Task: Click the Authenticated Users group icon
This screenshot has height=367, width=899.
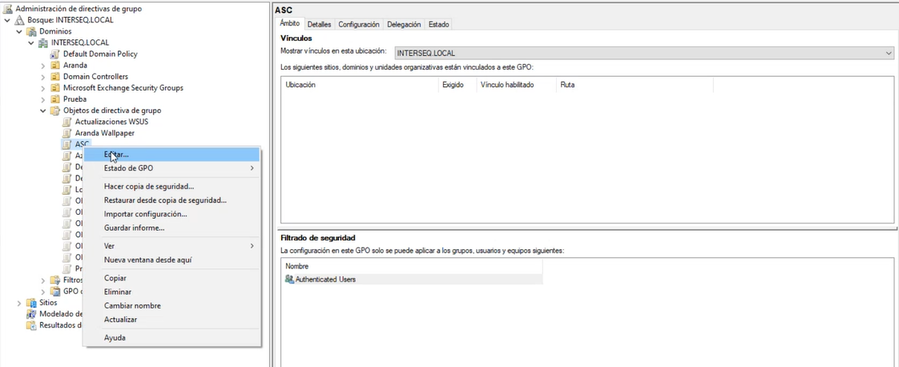Action: click(290, 279)
